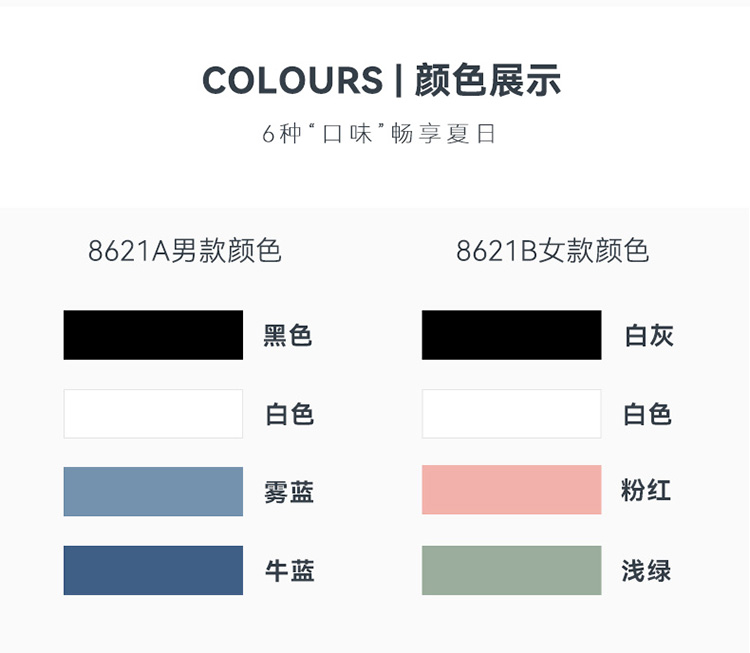
Task: Click the 浅绿 label text
Action: click(x=646, y=571)
